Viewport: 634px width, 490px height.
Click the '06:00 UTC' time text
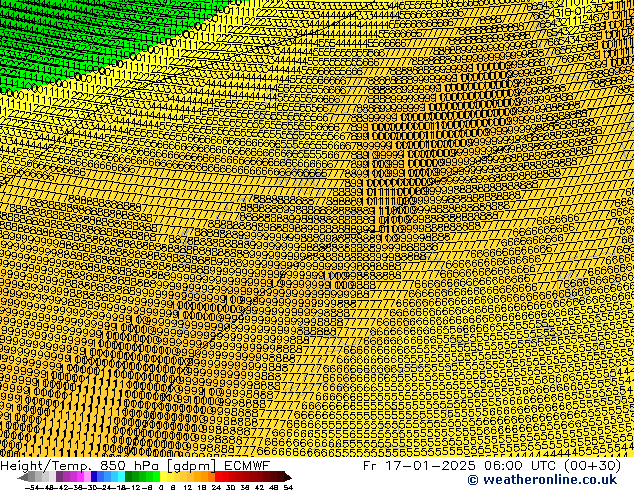(520, 465)
